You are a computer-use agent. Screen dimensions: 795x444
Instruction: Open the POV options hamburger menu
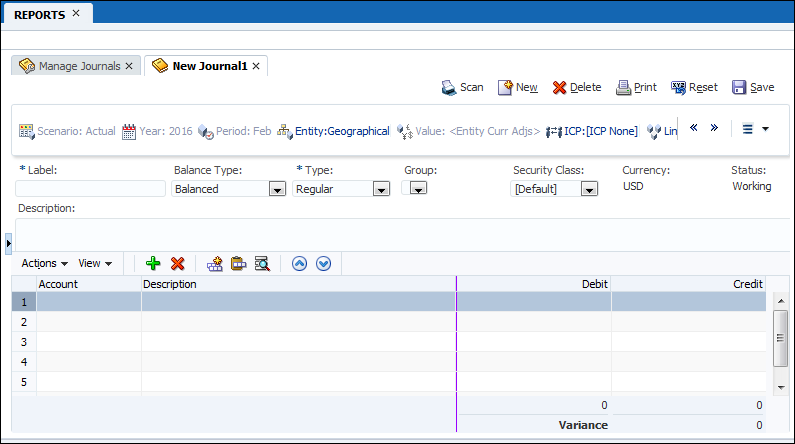(x=747, y=129)
